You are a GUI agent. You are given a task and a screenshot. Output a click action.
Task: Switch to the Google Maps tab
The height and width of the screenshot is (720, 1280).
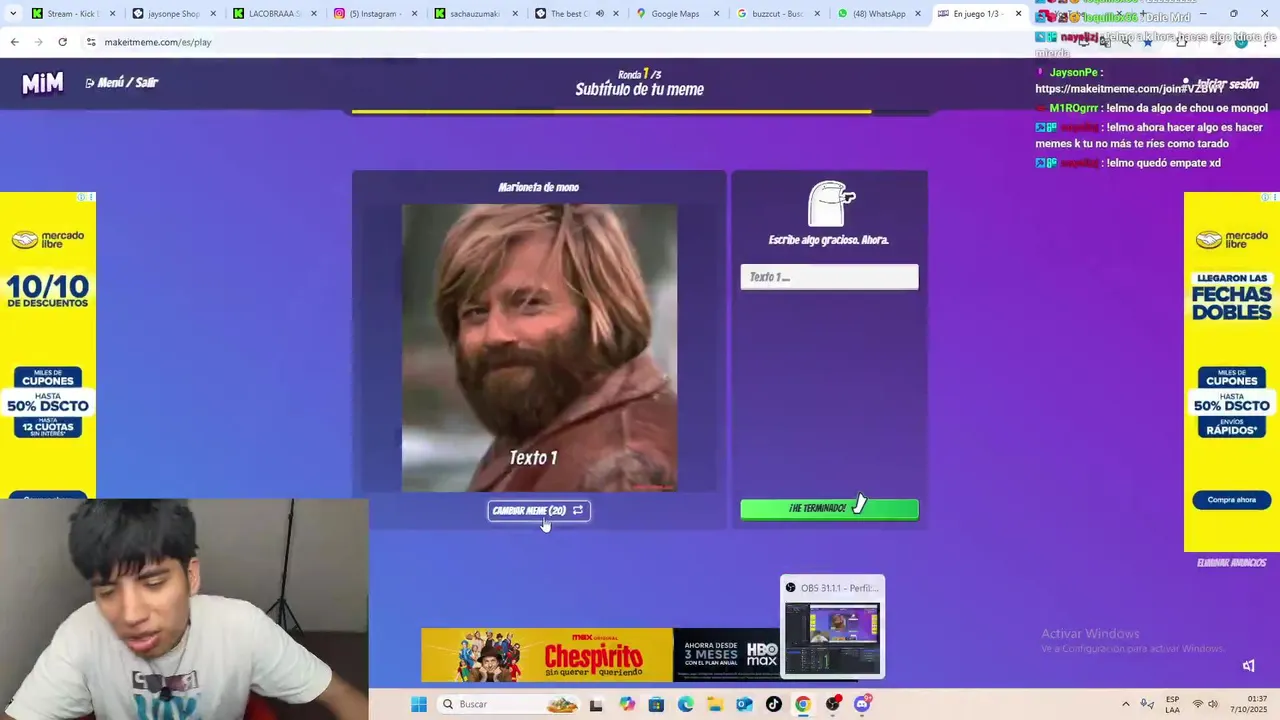[676, 14]
